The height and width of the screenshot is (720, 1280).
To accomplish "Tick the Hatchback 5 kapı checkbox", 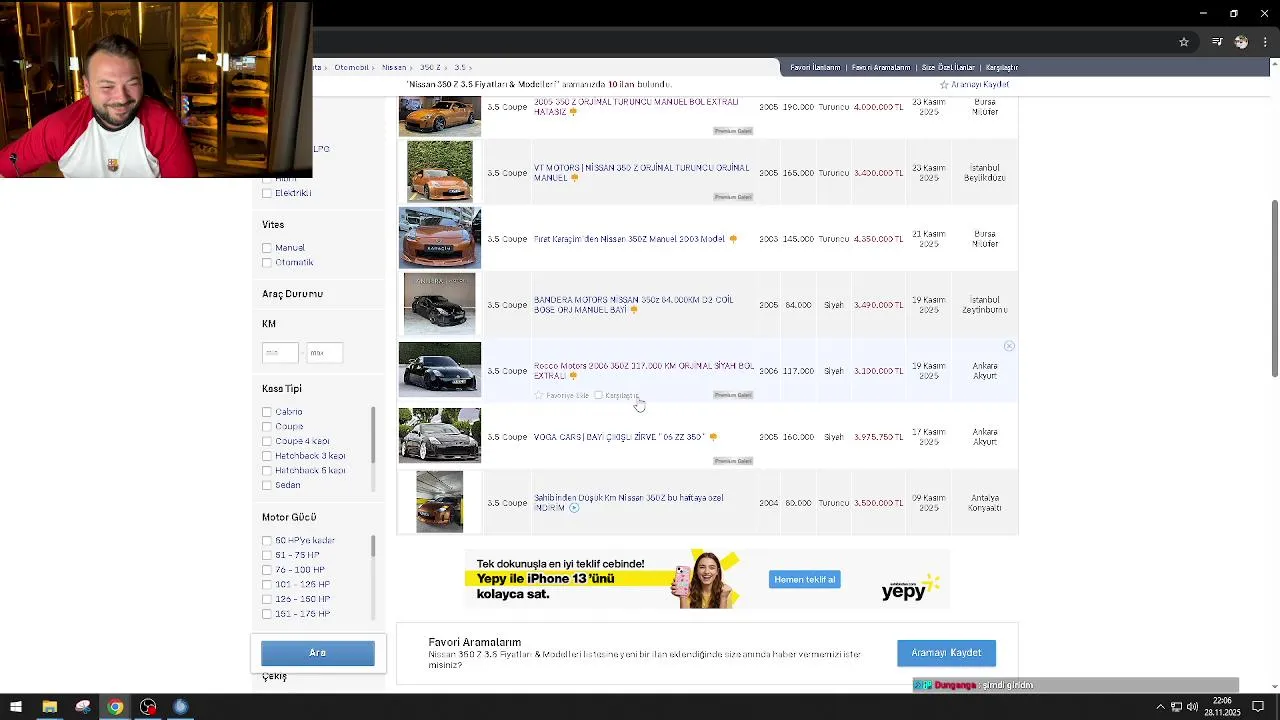I will coord(267,471).
